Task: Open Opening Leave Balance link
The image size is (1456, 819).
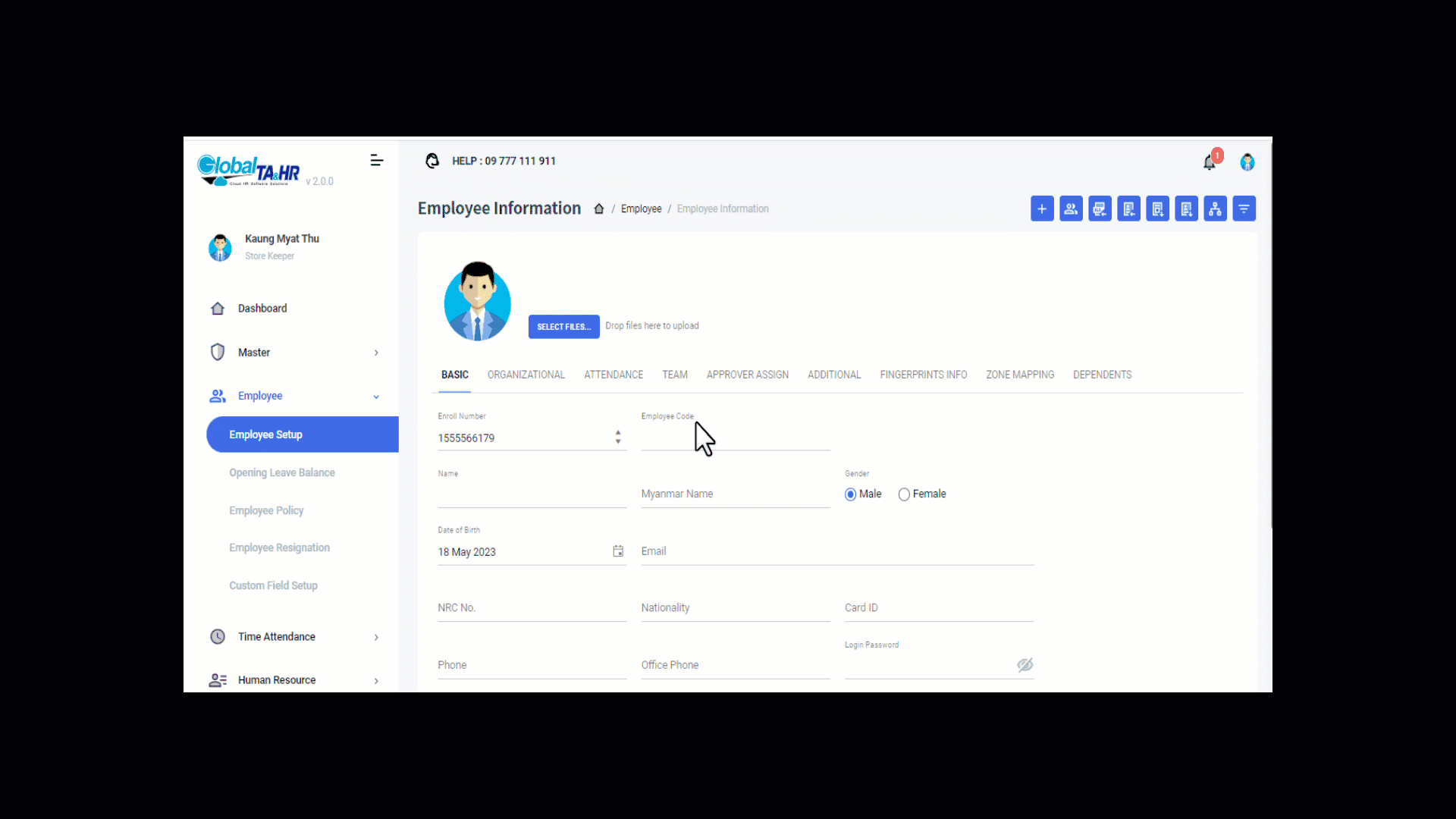Action: tap(282, 472)
